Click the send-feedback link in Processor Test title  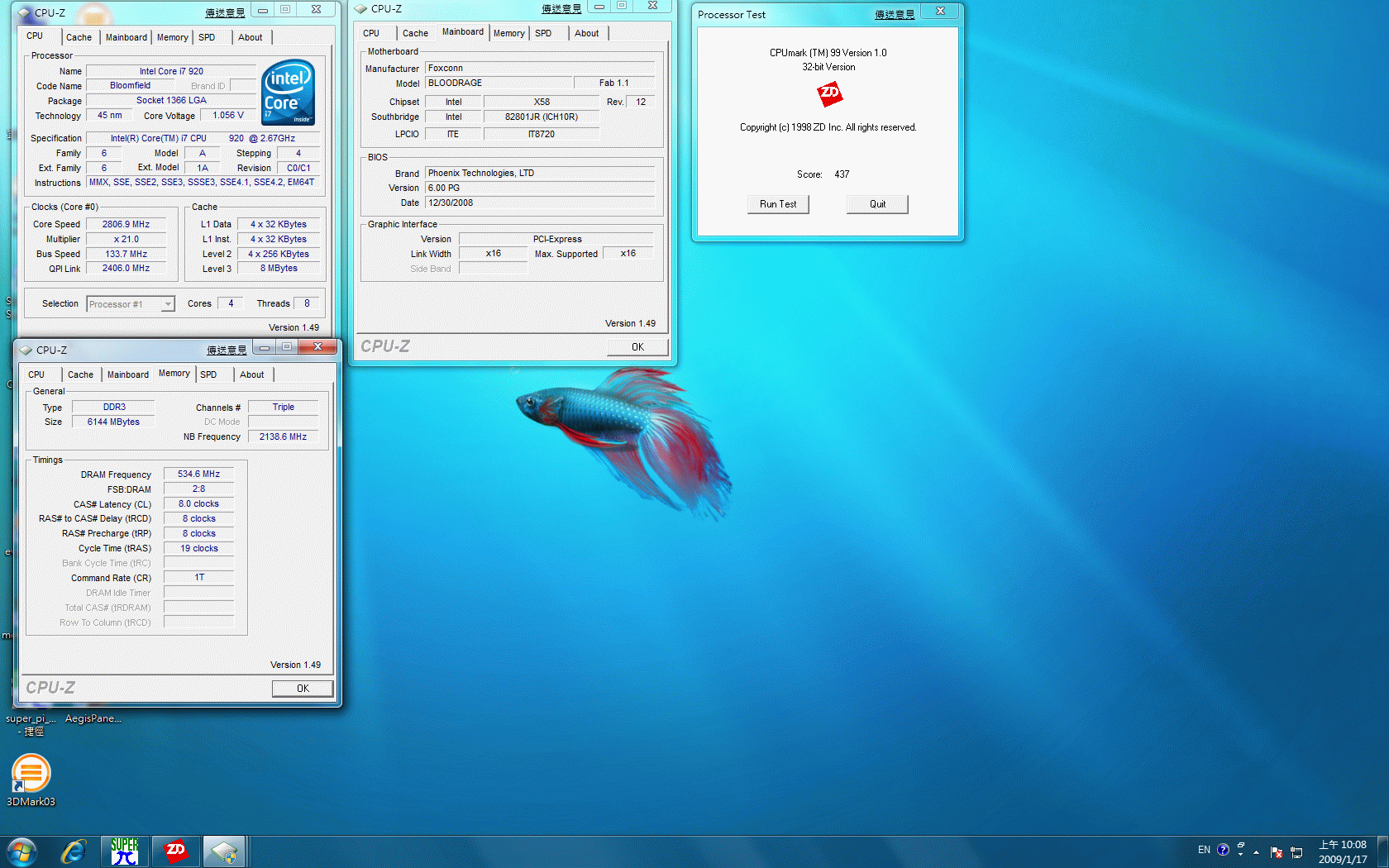coord(895,15)
